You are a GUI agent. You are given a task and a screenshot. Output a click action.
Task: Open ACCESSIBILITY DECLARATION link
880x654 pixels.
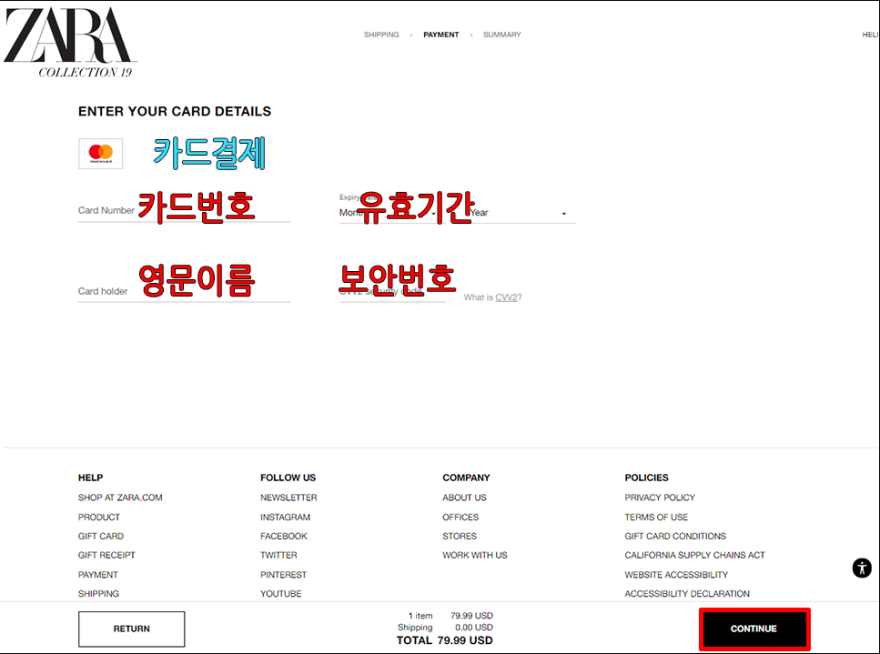[x=687, y=594]
